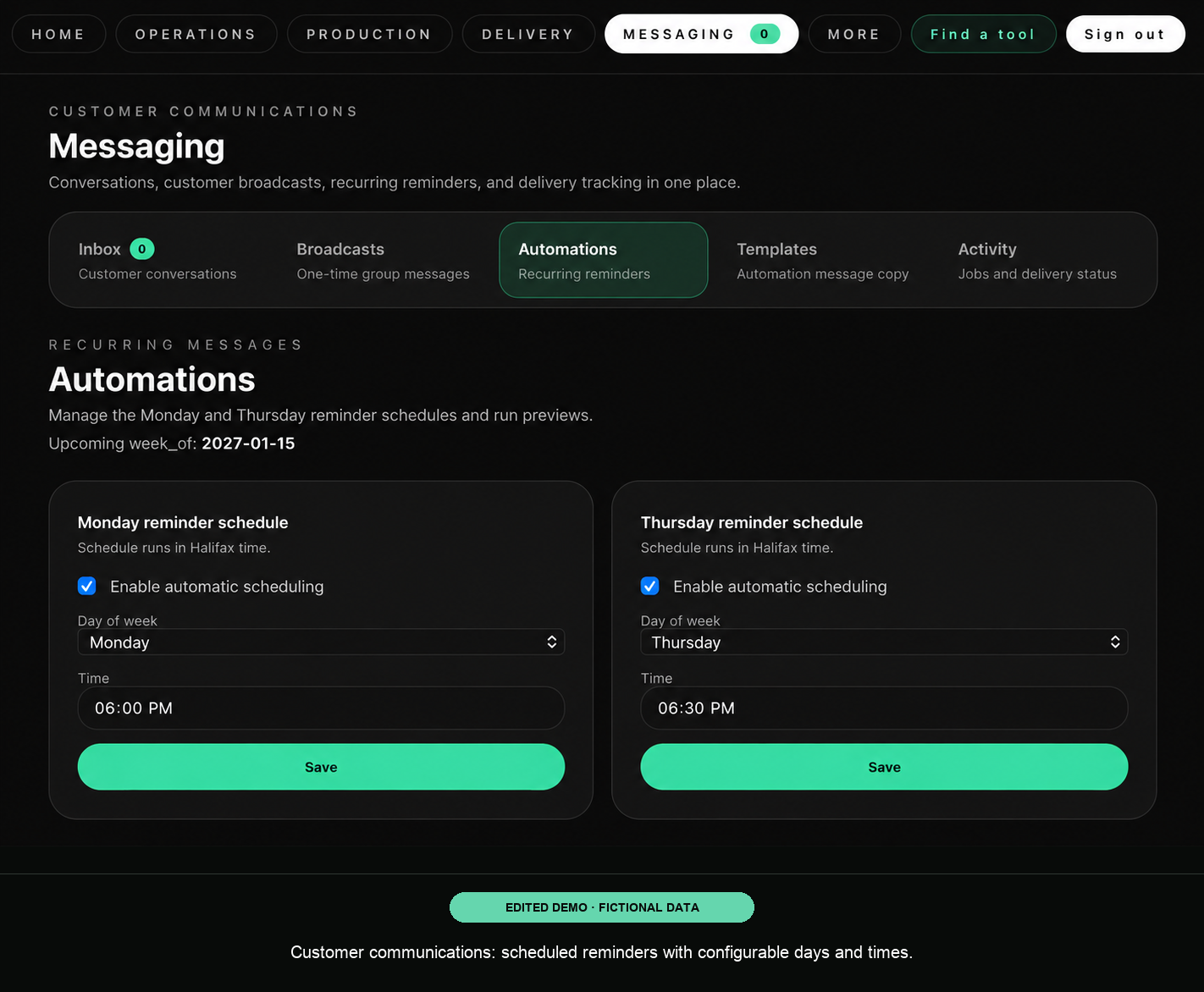
Task: Select the Messaging nav pill
Action: [701, 34]
